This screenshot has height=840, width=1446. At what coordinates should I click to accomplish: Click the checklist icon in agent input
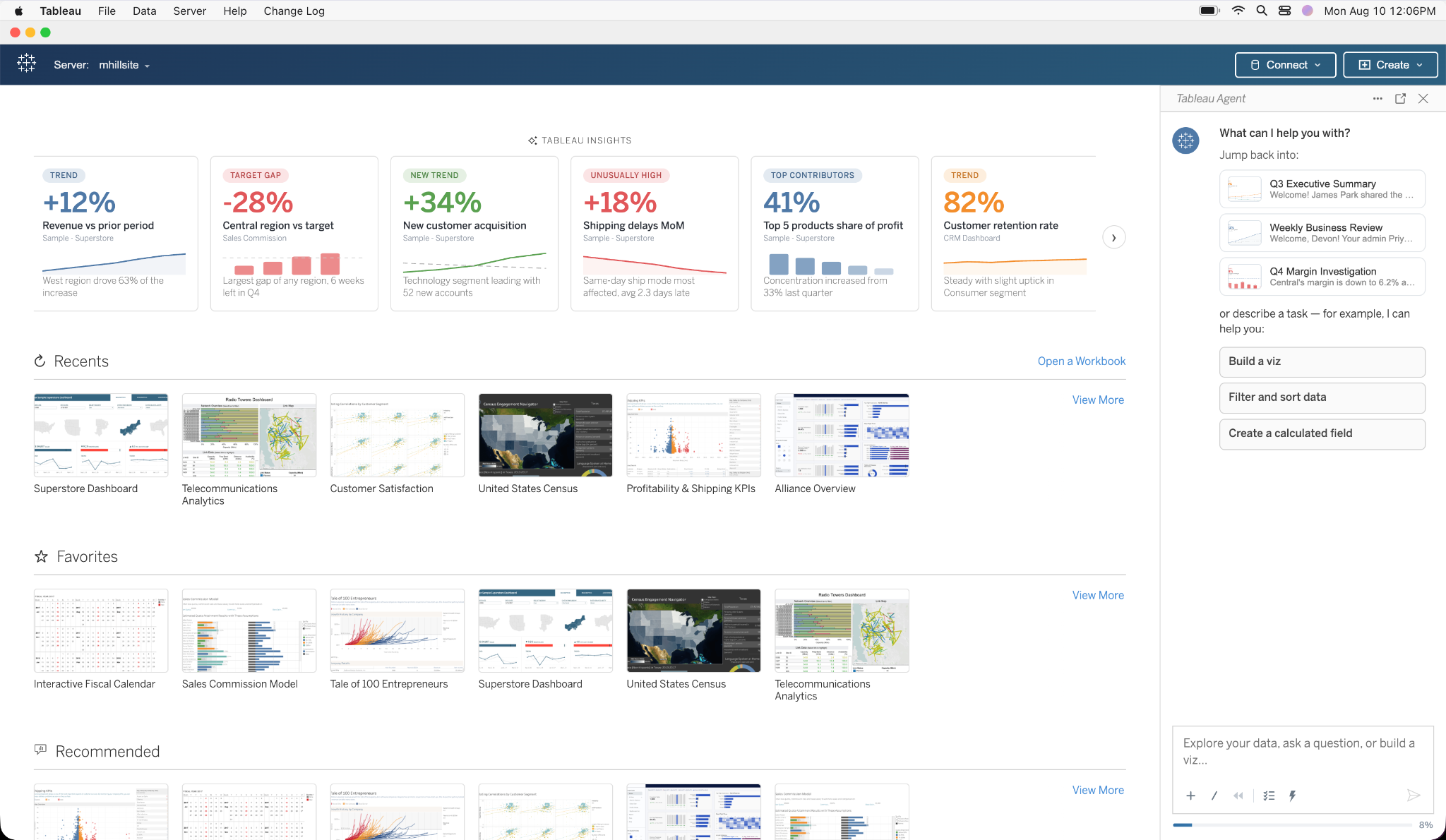[1269, 796]
